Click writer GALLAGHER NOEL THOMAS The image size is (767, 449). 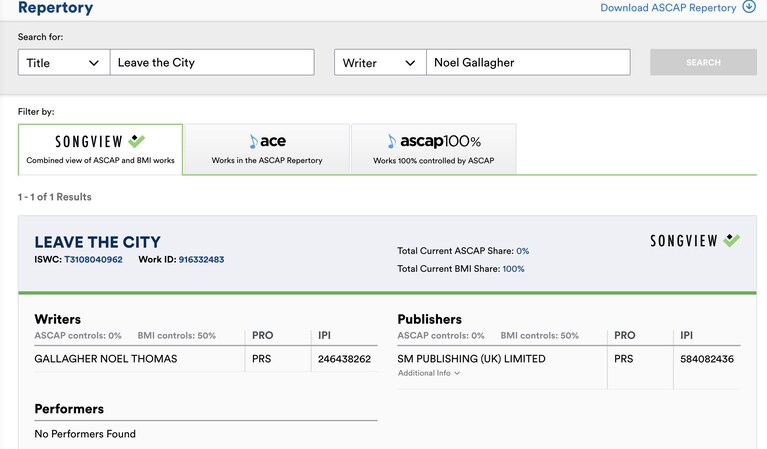[106, 359]
